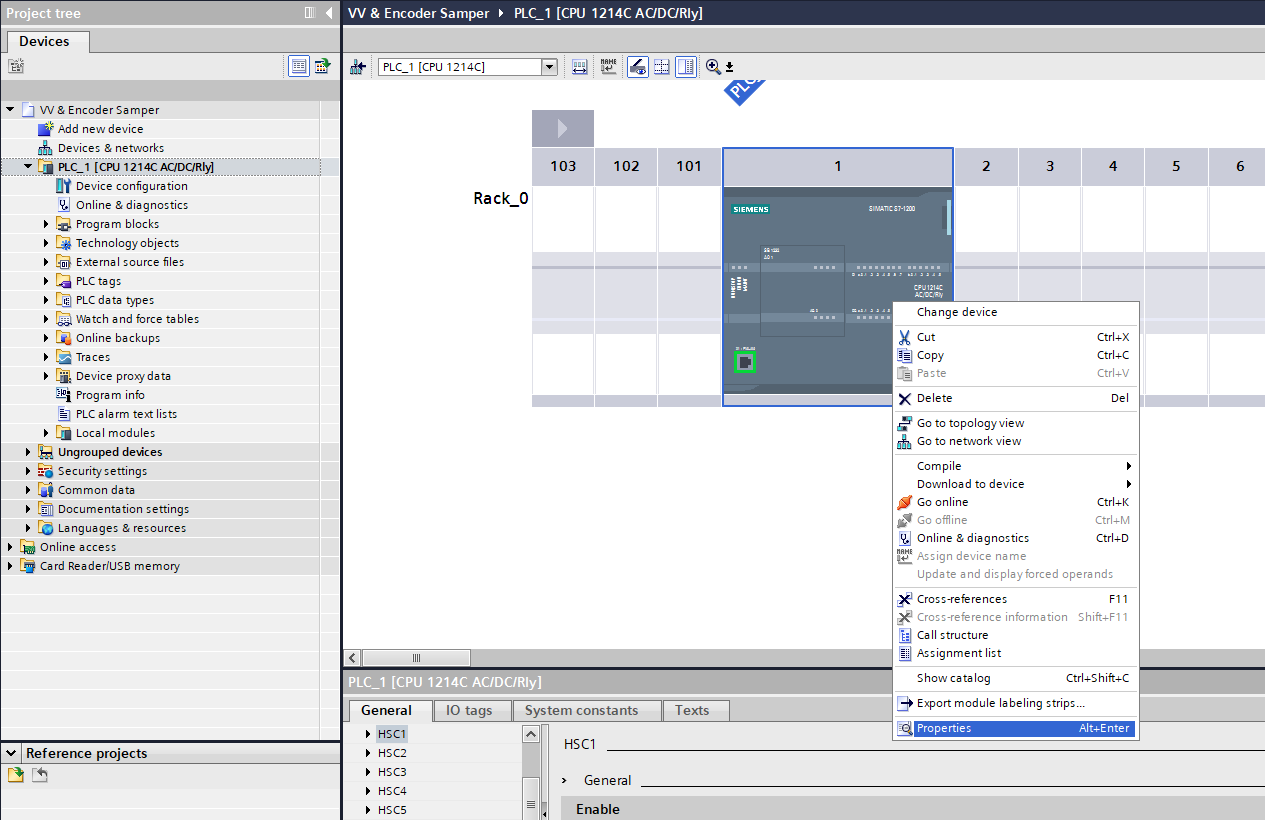Choose Go to topology view menu entry
The width and height of the screenshot is (1265, 820).
(x=1014, y=423)
